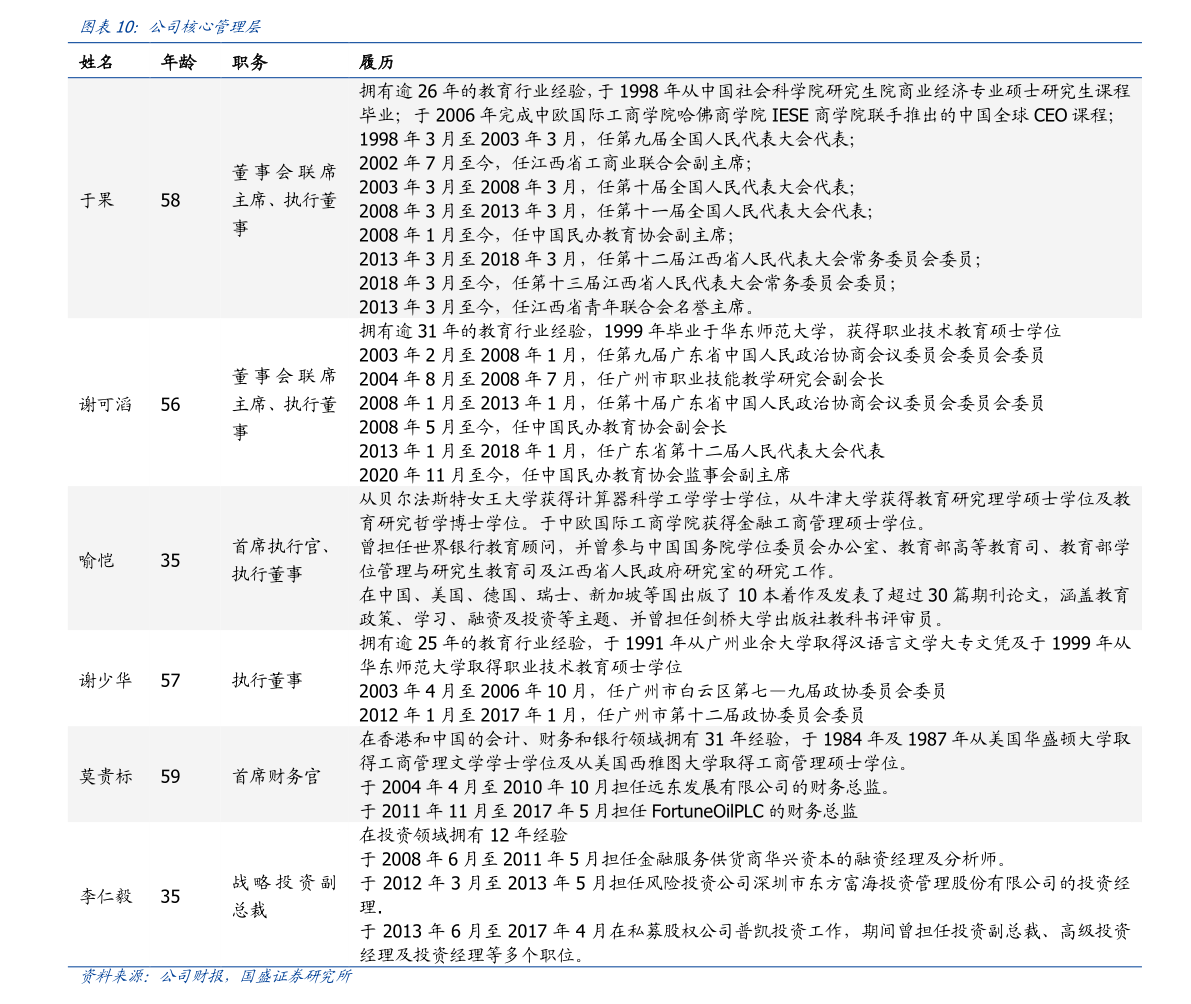Click the line '在投资领域拥有 12 年经验'

pyautogui.click(x=463, y=835)
